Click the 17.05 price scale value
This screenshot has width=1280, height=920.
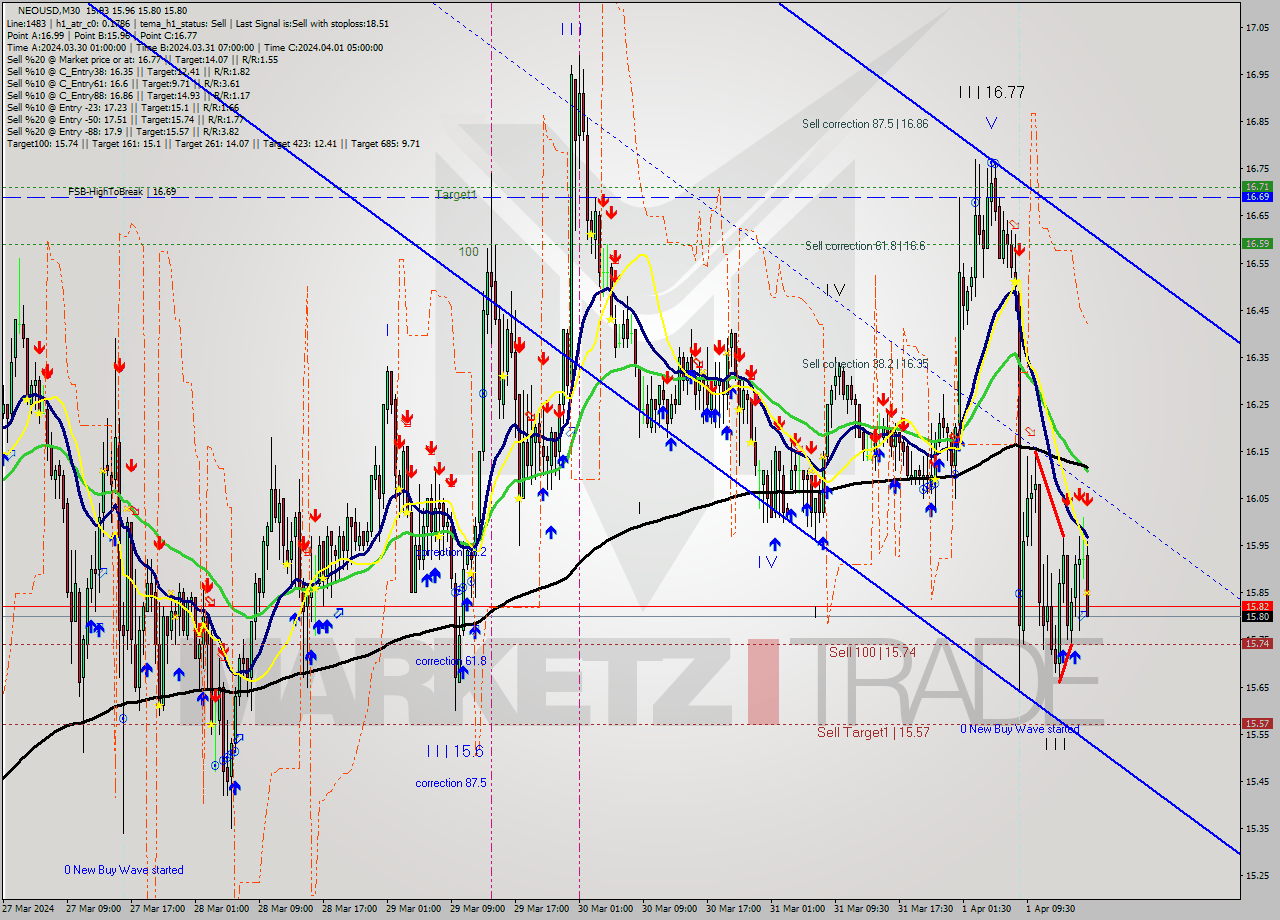pyautogui.click(x=1257, y=28)
